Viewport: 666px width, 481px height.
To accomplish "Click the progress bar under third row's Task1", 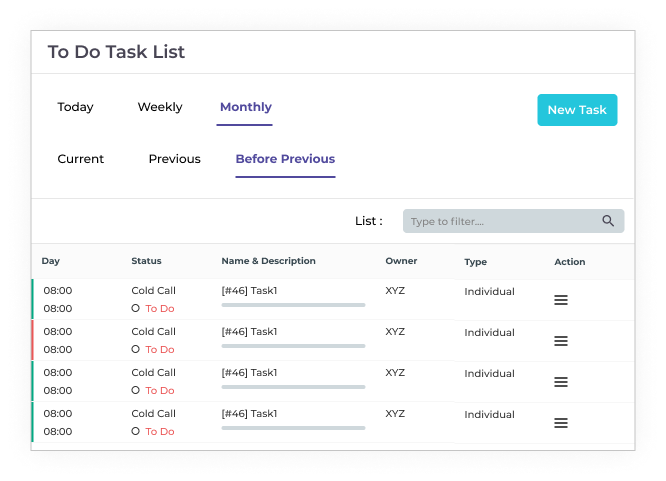I will tap(293, 387).
